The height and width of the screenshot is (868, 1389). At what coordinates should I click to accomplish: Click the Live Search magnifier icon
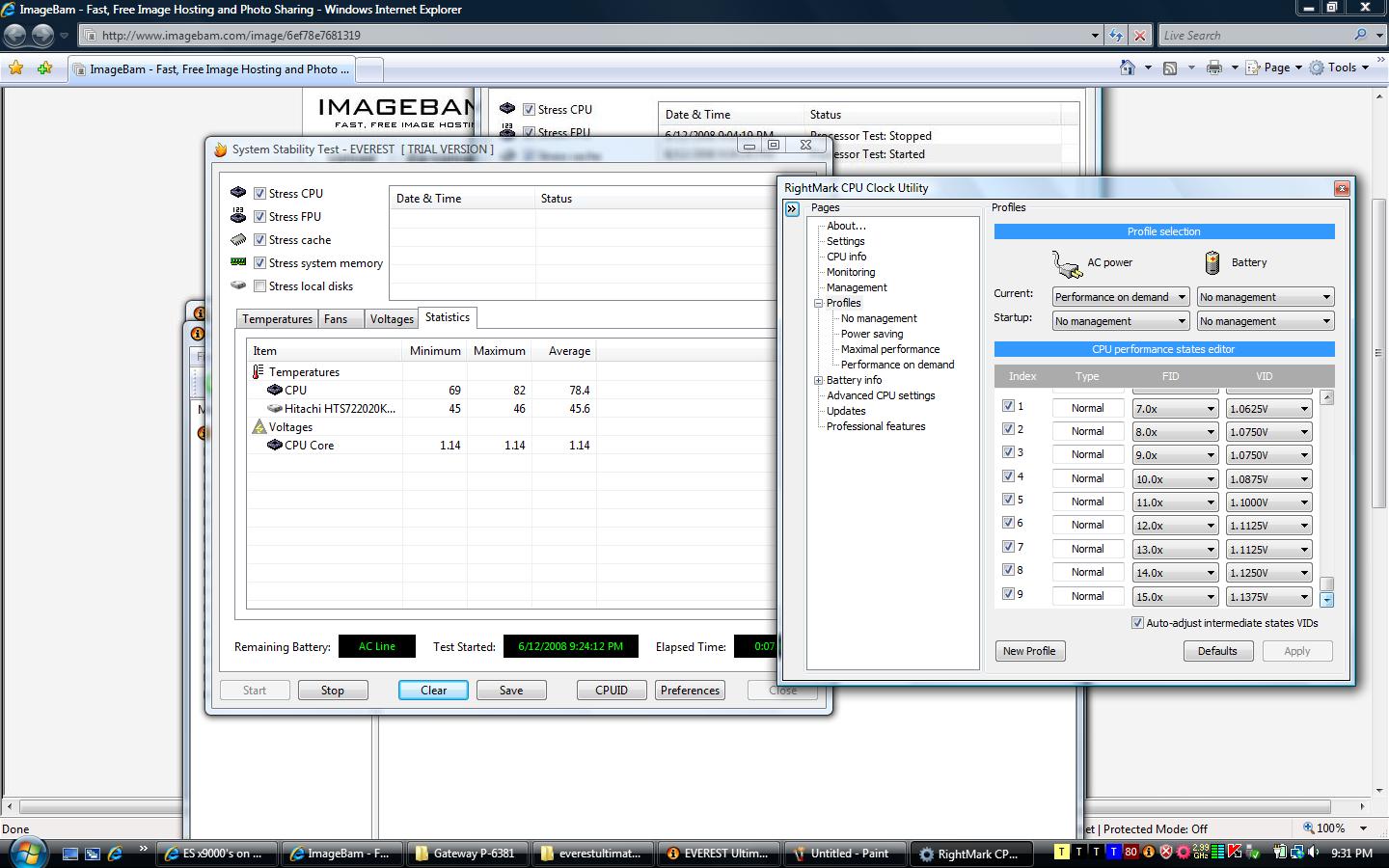pyautogui.click(x=1360, y=35)
